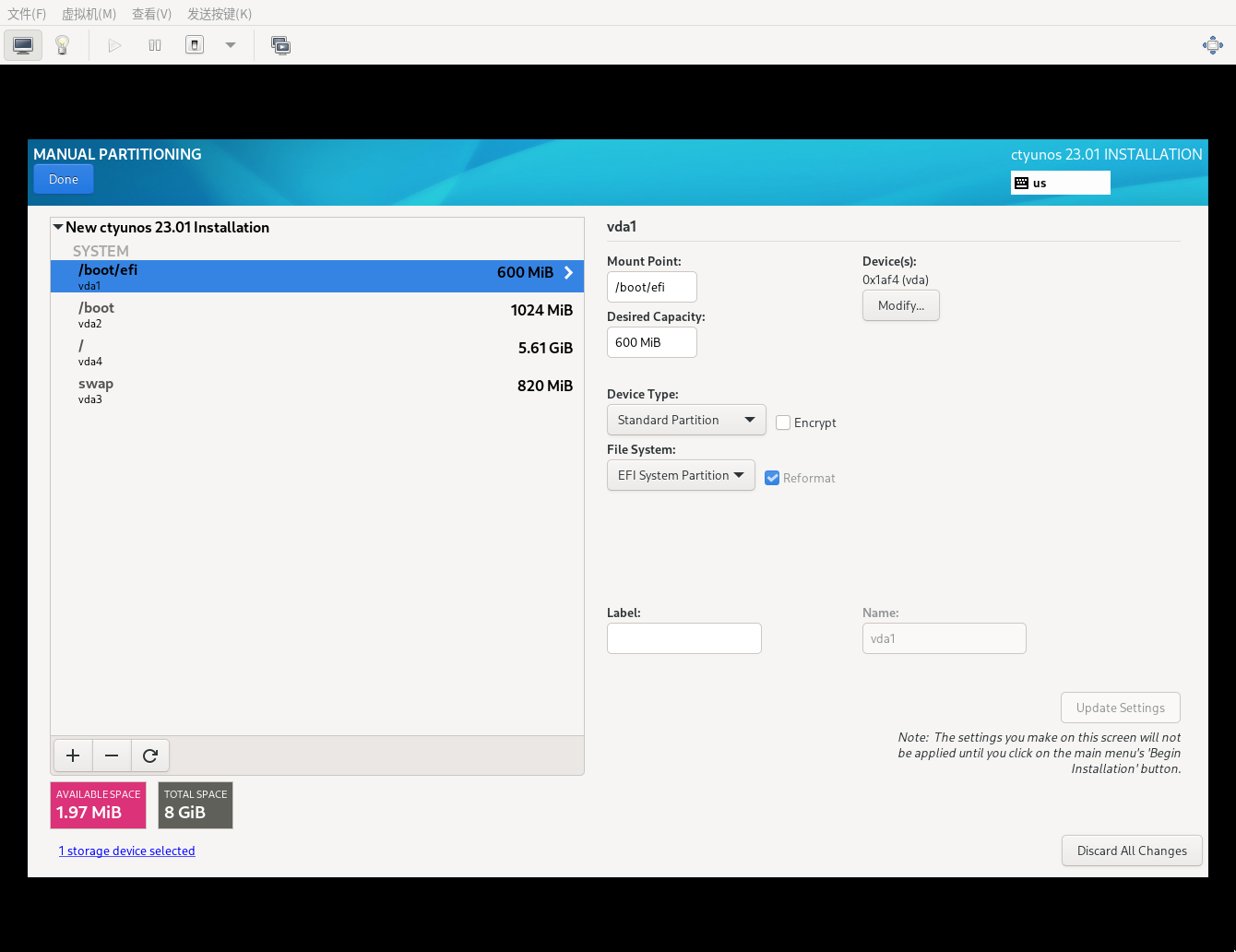Show virtual hardware details lightbulb icon
This screenshot has height=952, width=1236.
62,45
